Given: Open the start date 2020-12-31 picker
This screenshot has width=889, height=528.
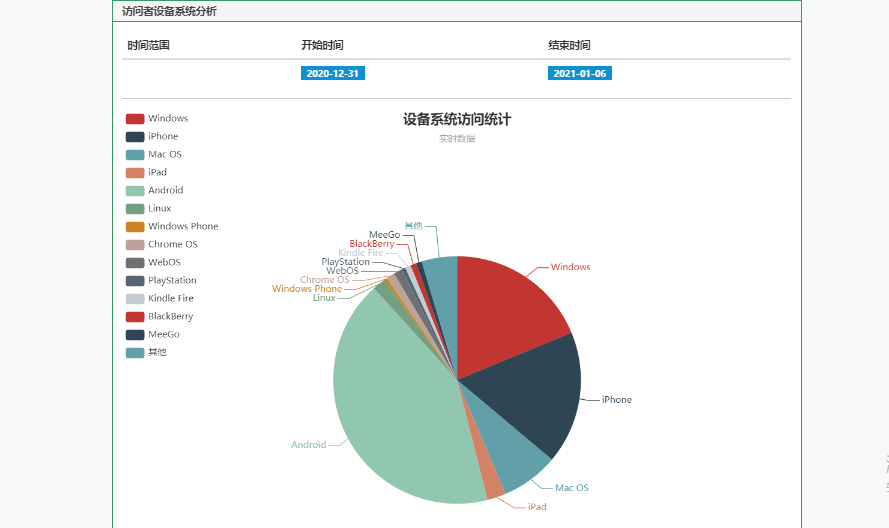Looking at the screenshot, I should pos(331,73).
